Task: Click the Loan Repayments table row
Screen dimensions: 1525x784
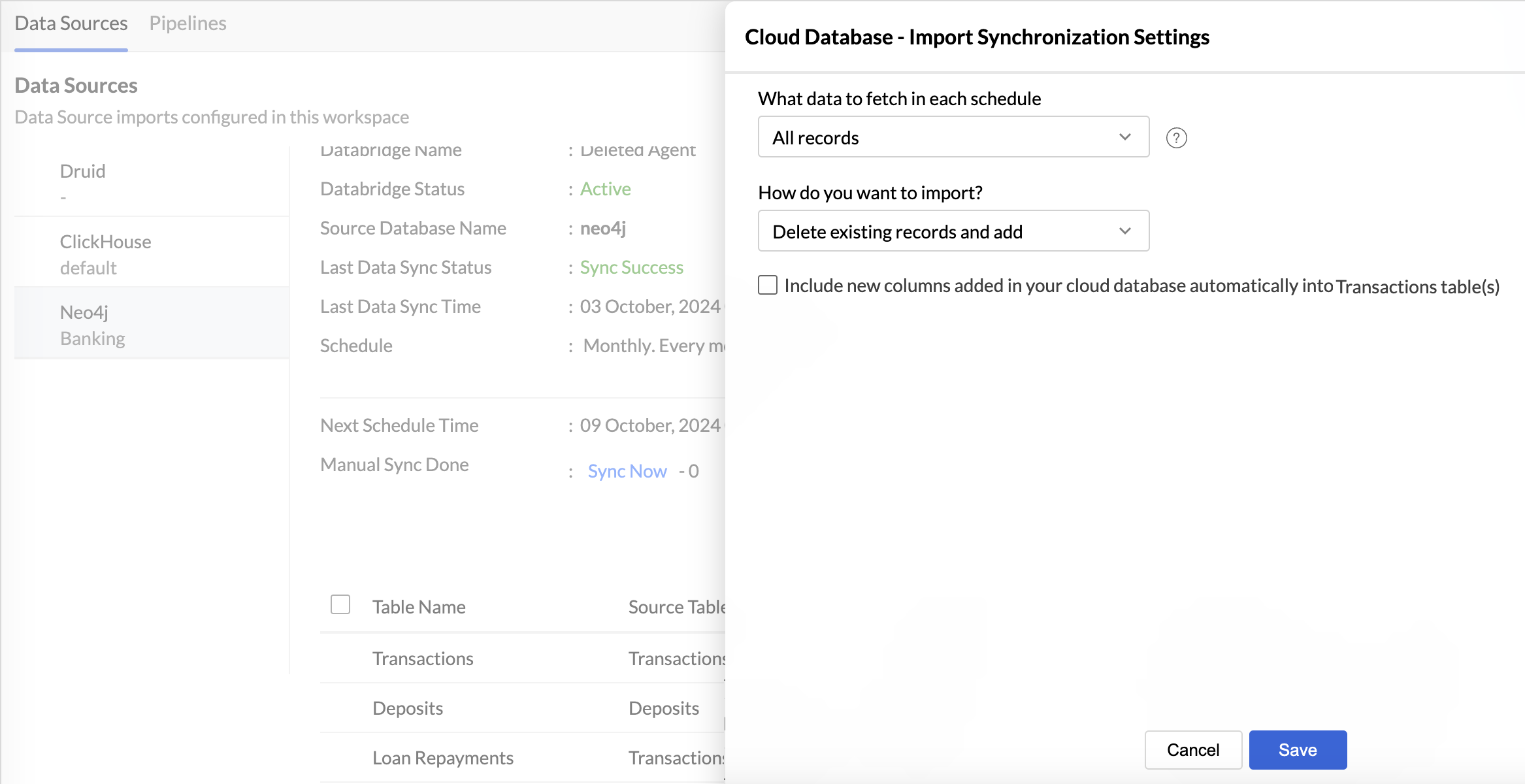Action: (442, 758)
